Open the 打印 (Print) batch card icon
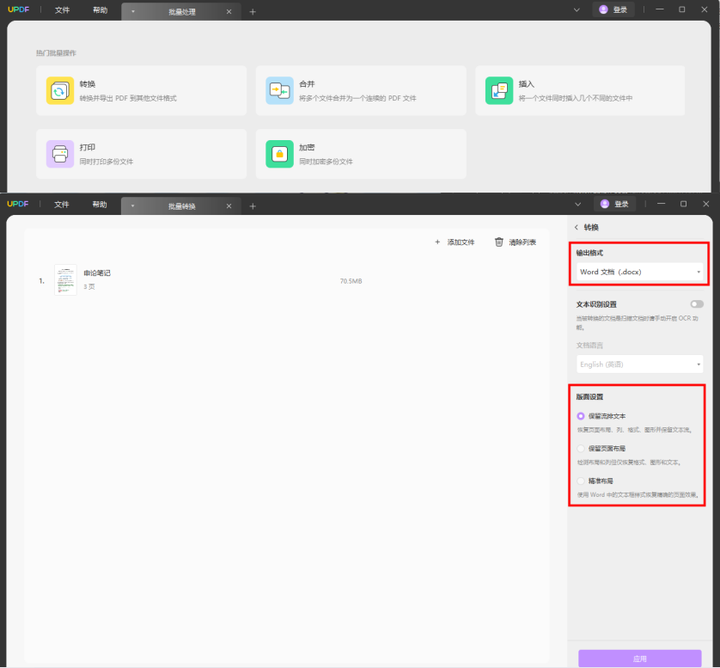 click(60, 154)
